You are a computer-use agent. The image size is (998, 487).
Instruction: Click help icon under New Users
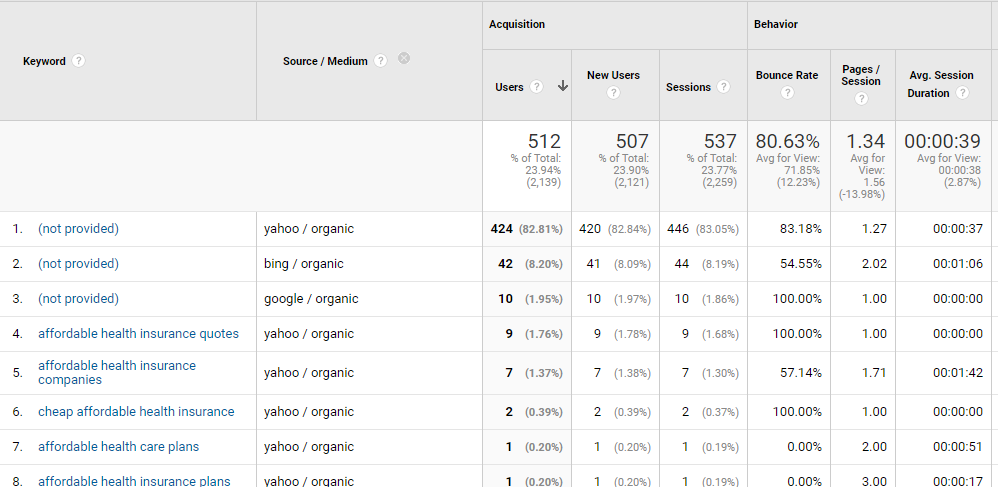click(614, 93)
